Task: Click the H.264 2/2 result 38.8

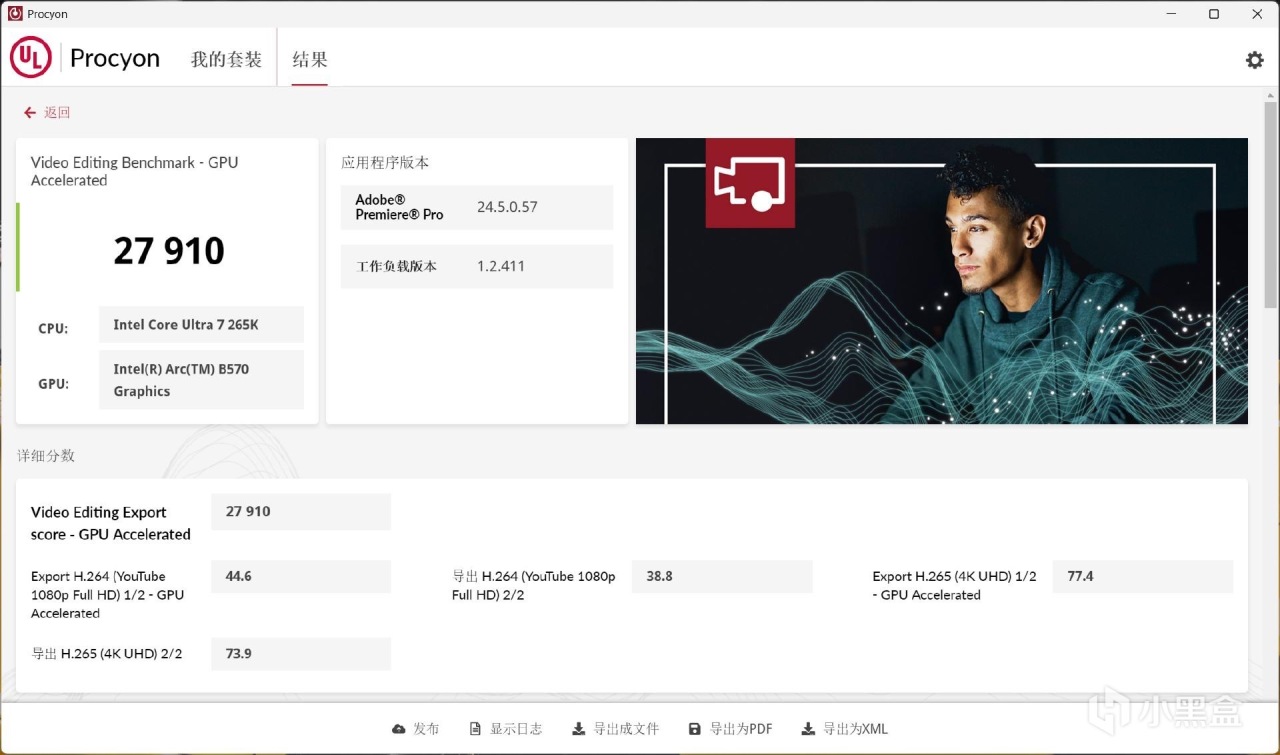Action: (722, 576)
